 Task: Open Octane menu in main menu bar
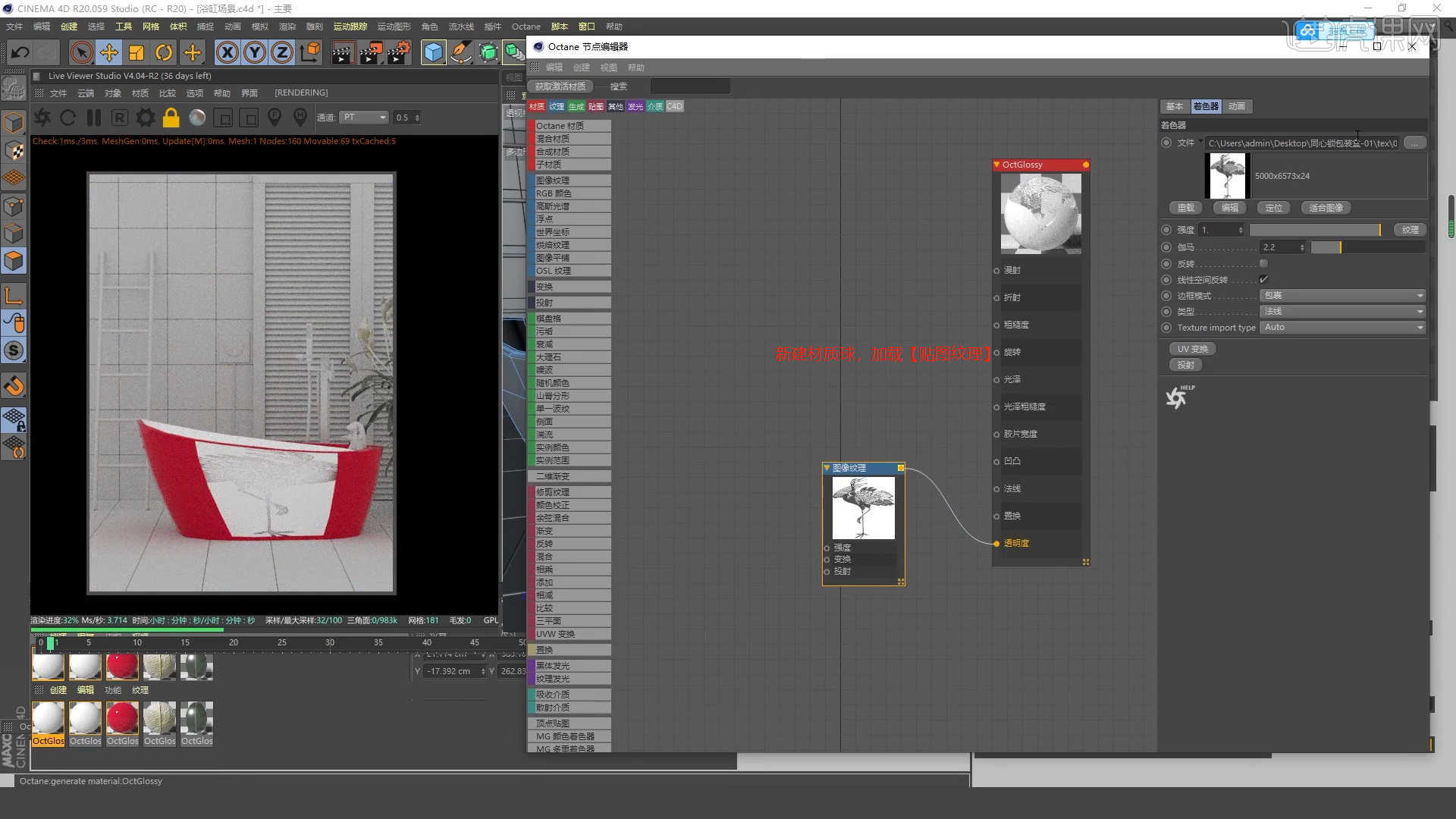(x=526, y=27)
